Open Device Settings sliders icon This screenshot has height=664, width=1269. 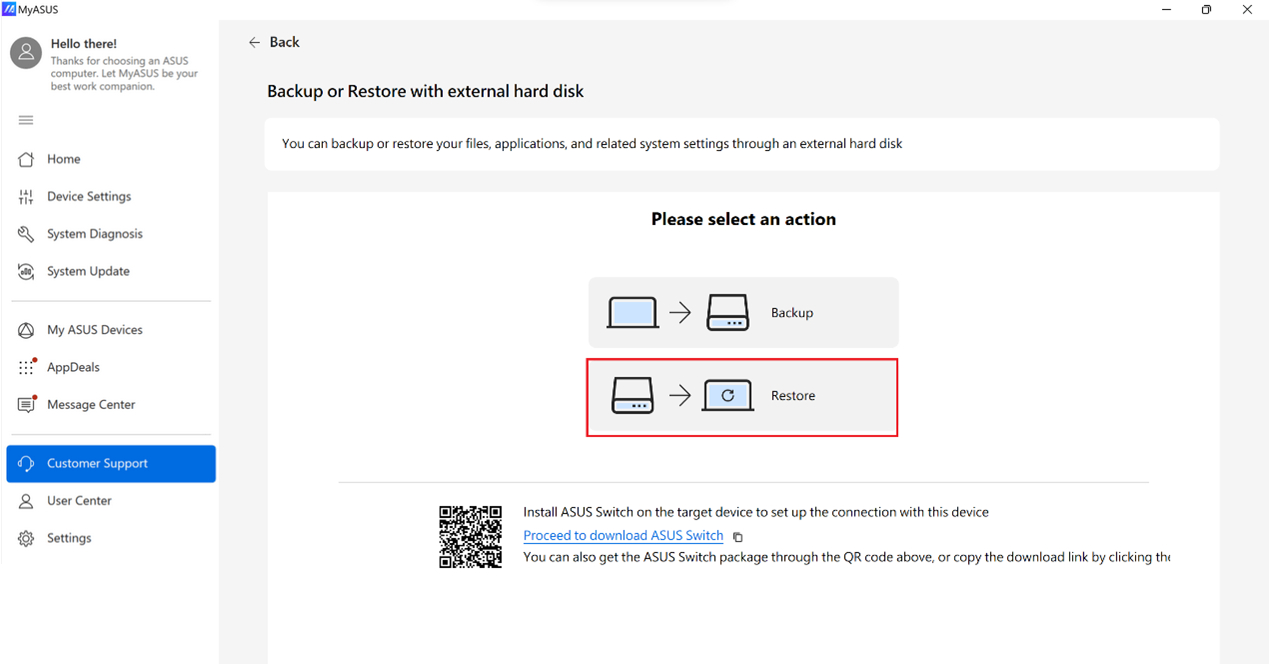point(27,197)
